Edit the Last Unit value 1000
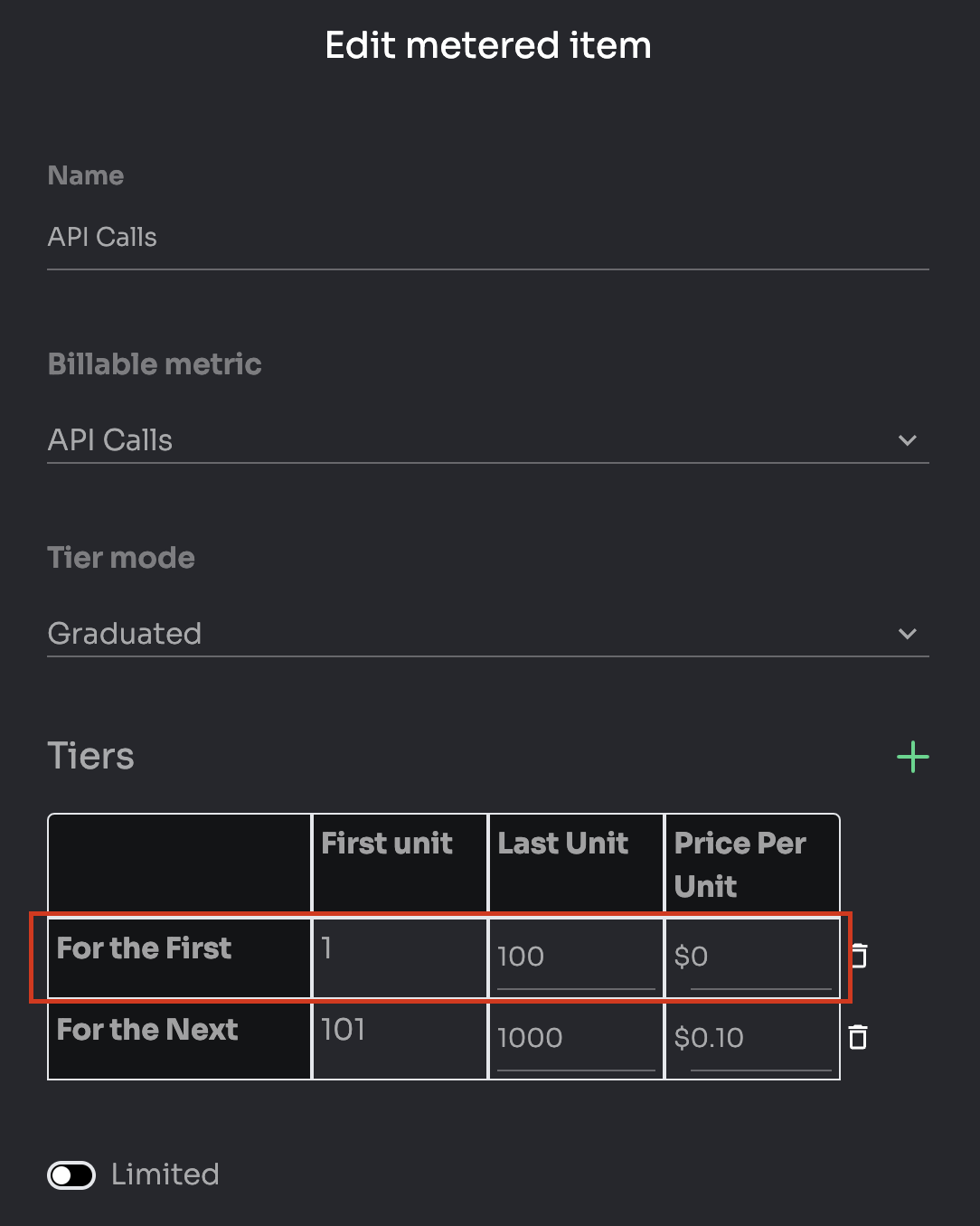The height and width of the screenshot is (1226, 980). coord(575,1038)
